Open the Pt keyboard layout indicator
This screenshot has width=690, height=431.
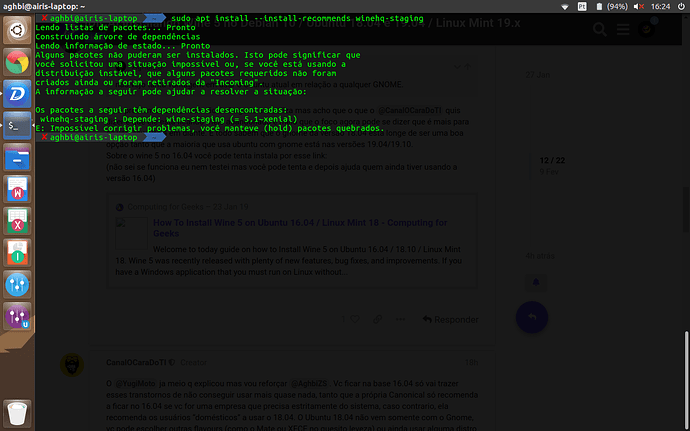pyautogui.click(x=582, y=7)
